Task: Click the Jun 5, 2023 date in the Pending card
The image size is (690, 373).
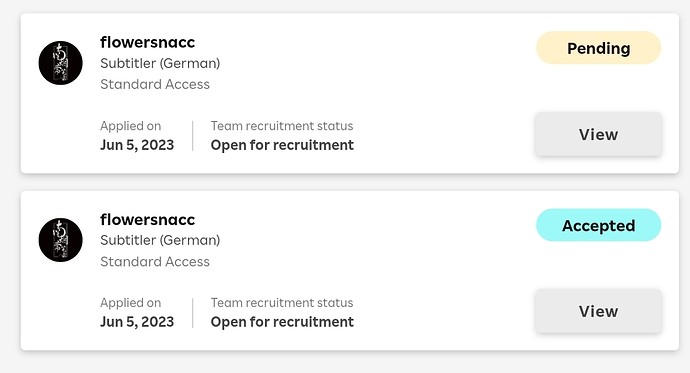Action: coord(137,145)
